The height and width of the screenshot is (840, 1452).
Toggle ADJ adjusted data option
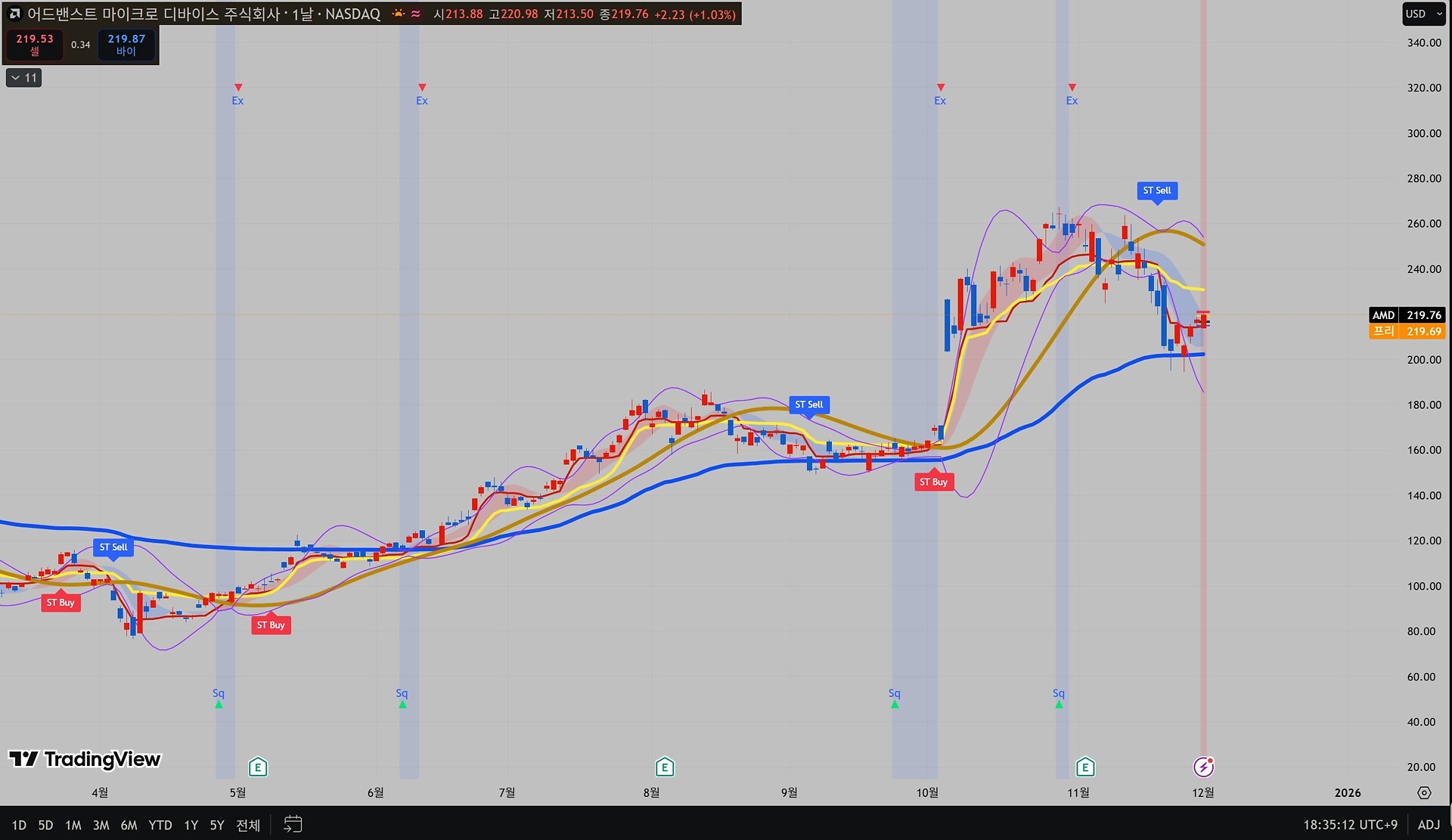(1429, 824)
